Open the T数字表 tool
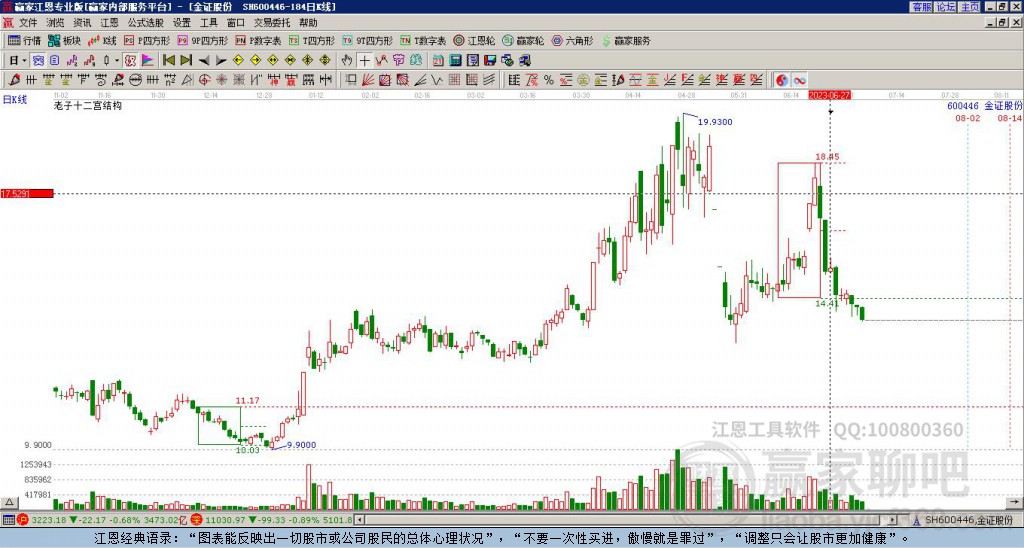The width and height of the screenshot is (1024, 548). (x=423, y=40)
